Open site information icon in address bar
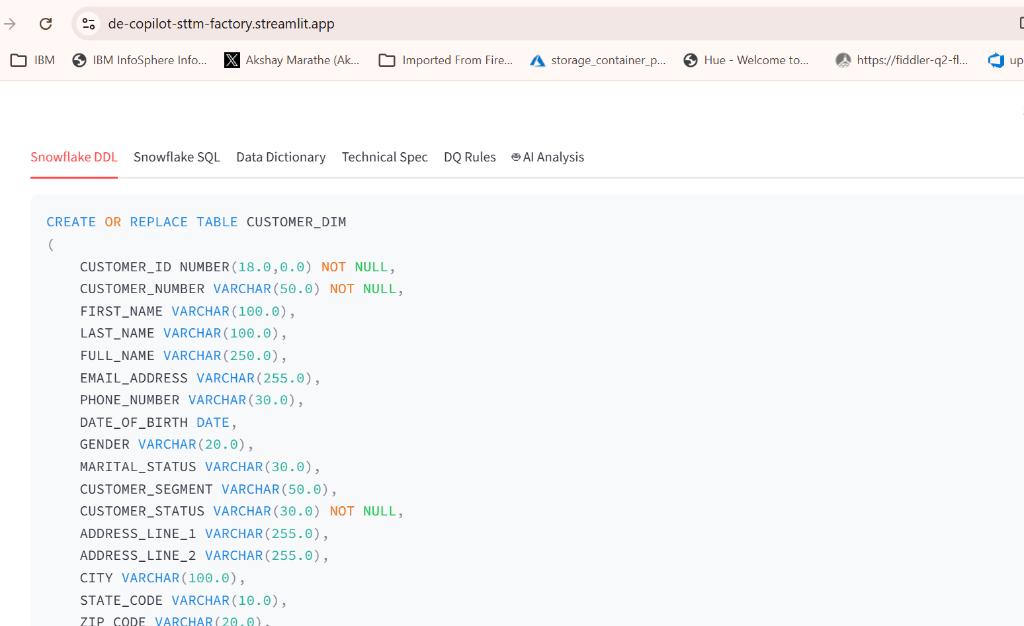 88,24
